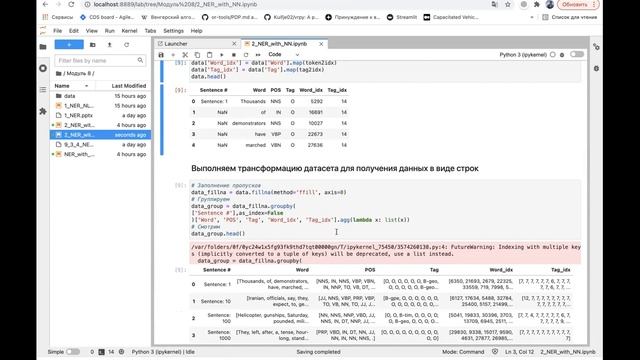Open the browser extensions puzzle icon
640x360 pixels.
click(537, 4)
